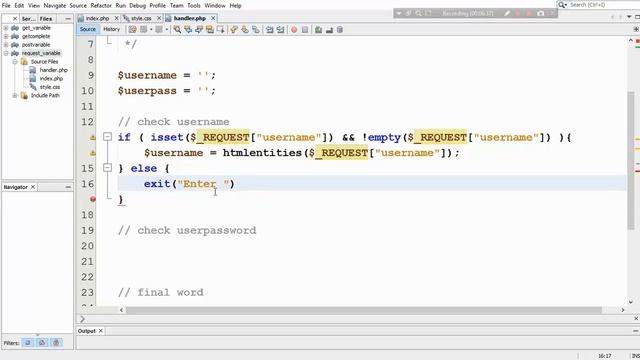640x360 pixels.
Task: Open back navigation dropdown arrow in editor toolbar
Action: click(151, 30)
